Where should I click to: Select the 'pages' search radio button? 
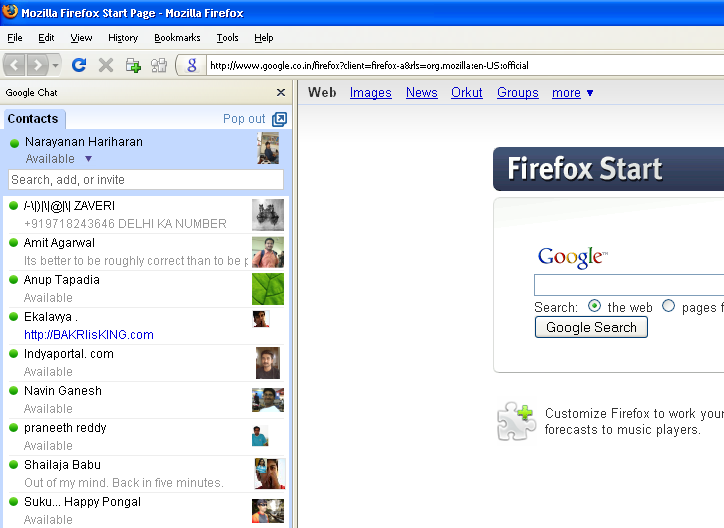point(668,306)
